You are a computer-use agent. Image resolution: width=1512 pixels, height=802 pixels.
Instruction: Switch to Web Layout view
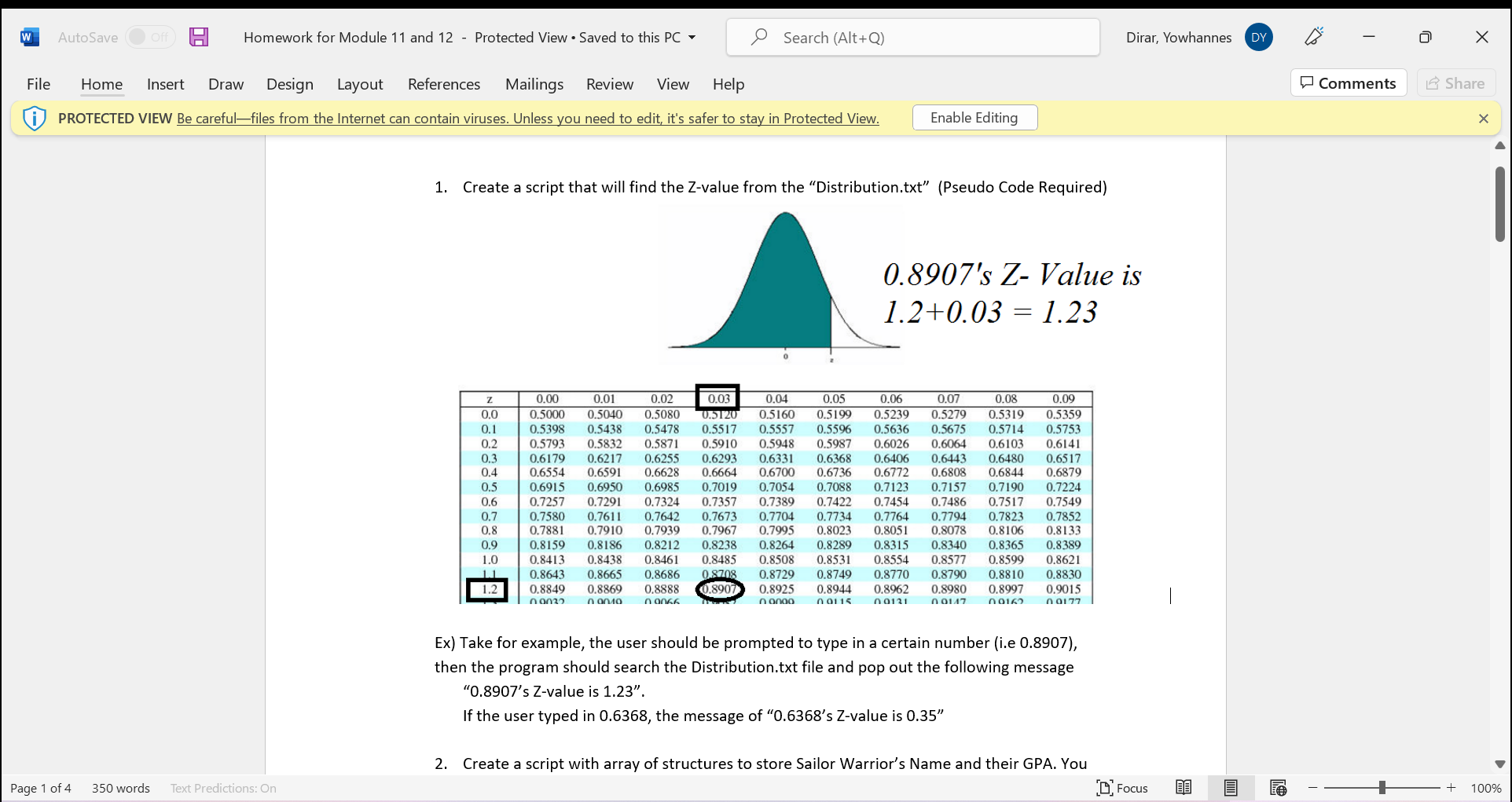coord(1279,787)
